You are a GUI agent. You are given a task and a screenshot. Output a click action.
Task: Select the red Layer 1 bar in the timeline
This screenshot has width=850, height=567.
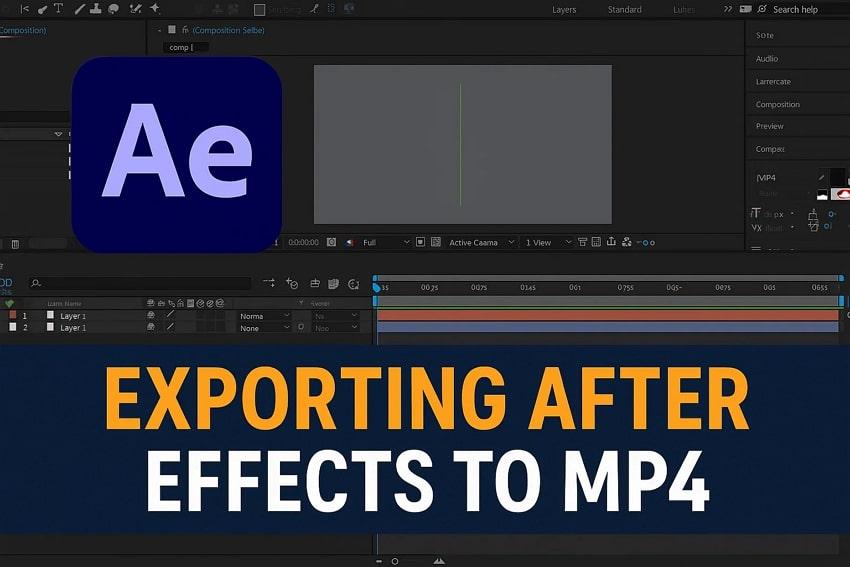click(x=608, y=315)
